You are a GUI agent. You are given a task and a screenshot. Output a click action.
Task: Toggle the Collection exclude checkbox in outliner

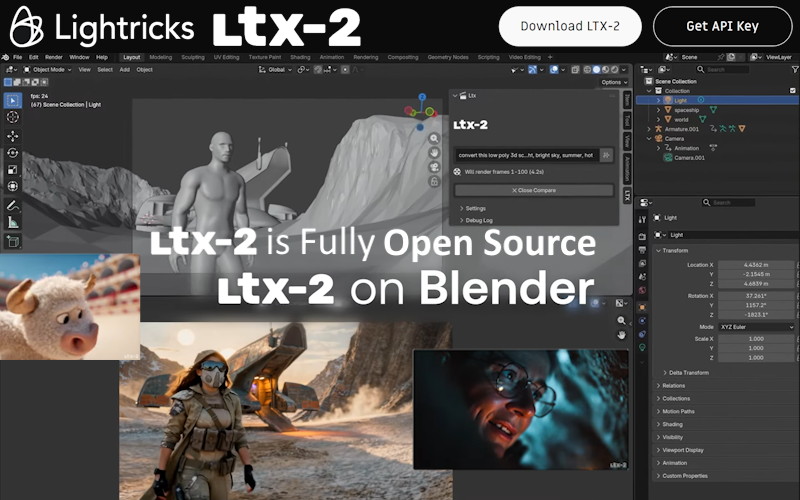(x=793, y=90)
